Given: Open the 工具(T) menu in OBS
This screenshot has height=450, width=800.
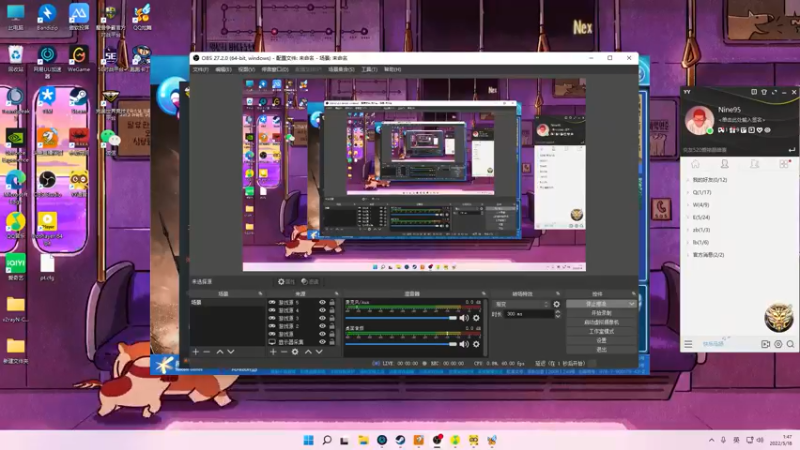Looking at the screenshot, I should coord(369,69).
